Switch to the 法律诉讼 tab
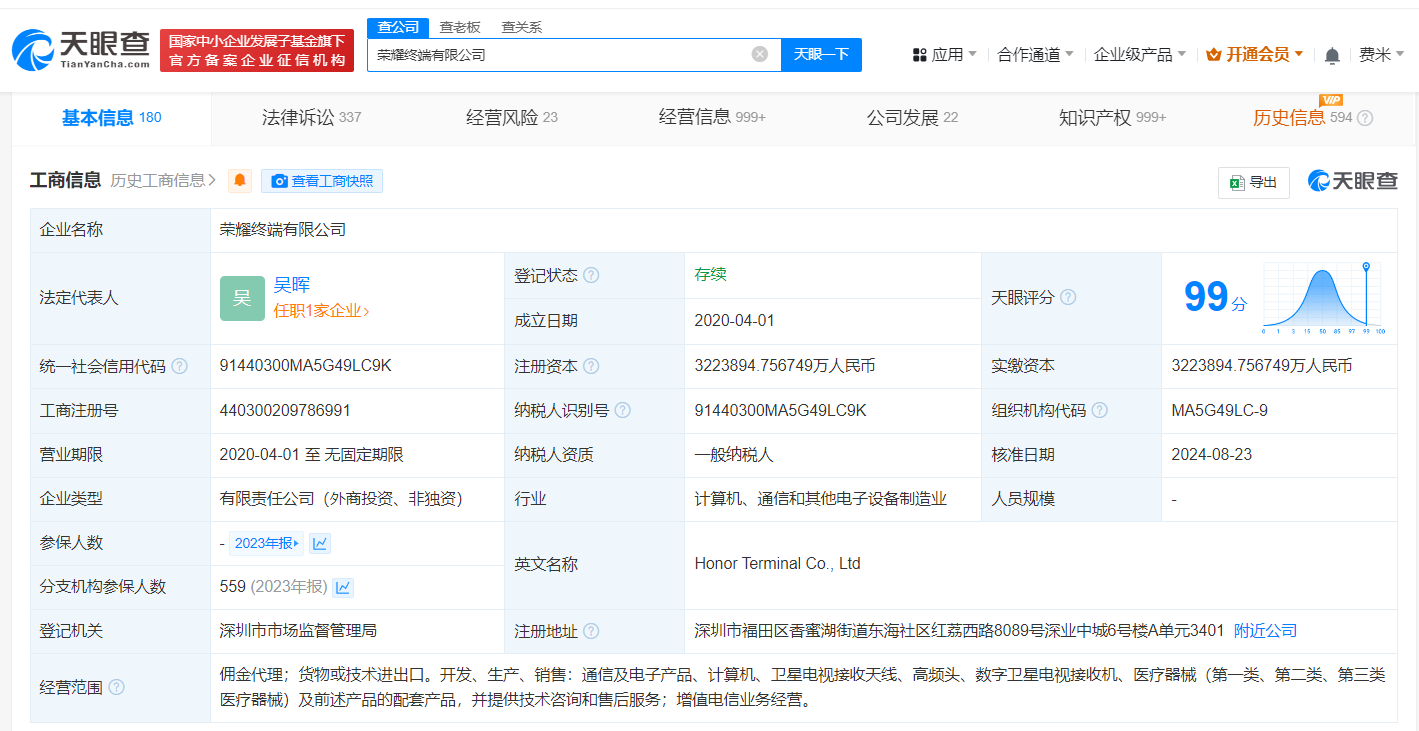Viewport: 1419px width, 731px height. click(x=299, y=117)
